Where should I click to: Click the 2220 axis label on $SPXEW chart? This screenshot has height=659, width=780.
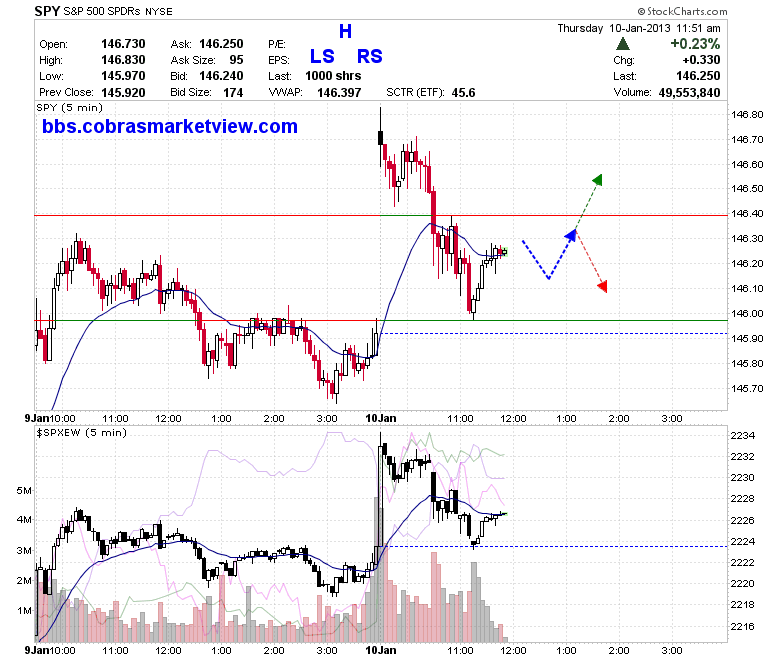(743, 583)
